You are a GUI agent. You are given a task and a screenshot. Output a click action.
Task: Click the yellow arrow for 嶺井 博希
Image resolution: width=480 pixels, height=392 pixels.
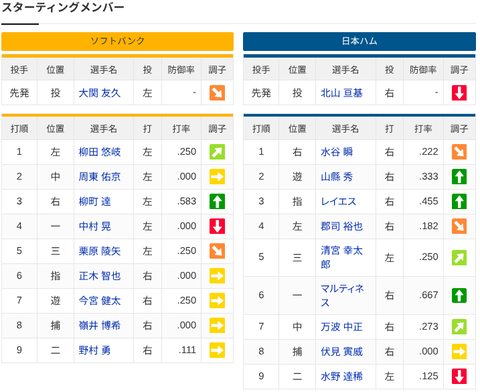pyautogui.click(x=217, y=325)
